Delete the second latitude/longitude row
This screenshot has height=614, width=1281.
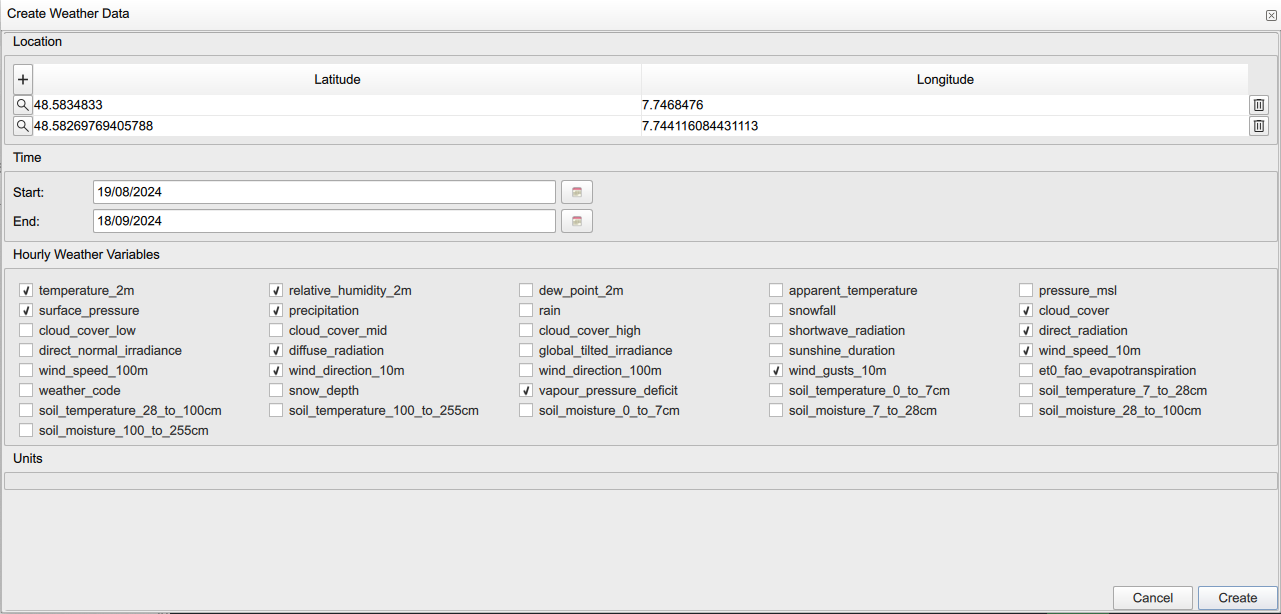click(x=1258, y=126)
